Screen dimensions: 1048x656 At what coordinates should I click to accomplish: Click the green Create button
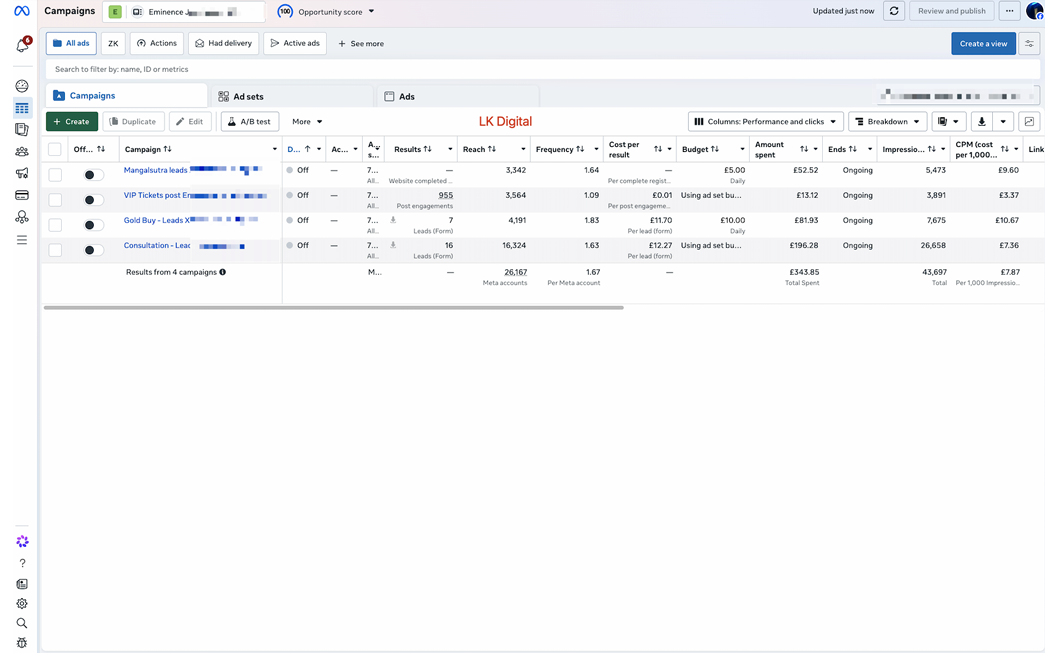pyautogui.click(x=72, y=122)
